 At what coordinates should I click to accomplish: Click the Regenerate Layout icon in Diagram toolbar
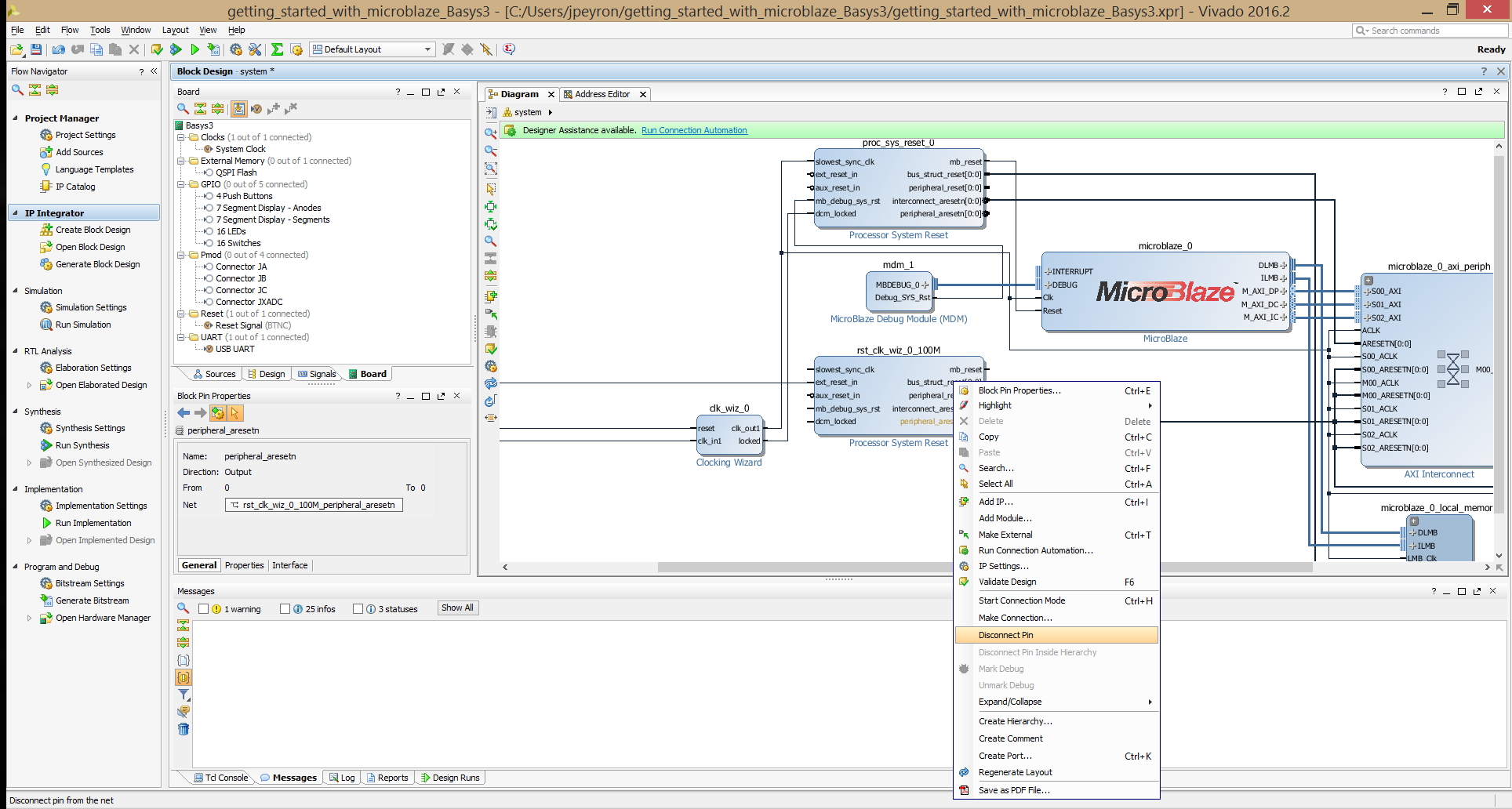tap(491, 383)
